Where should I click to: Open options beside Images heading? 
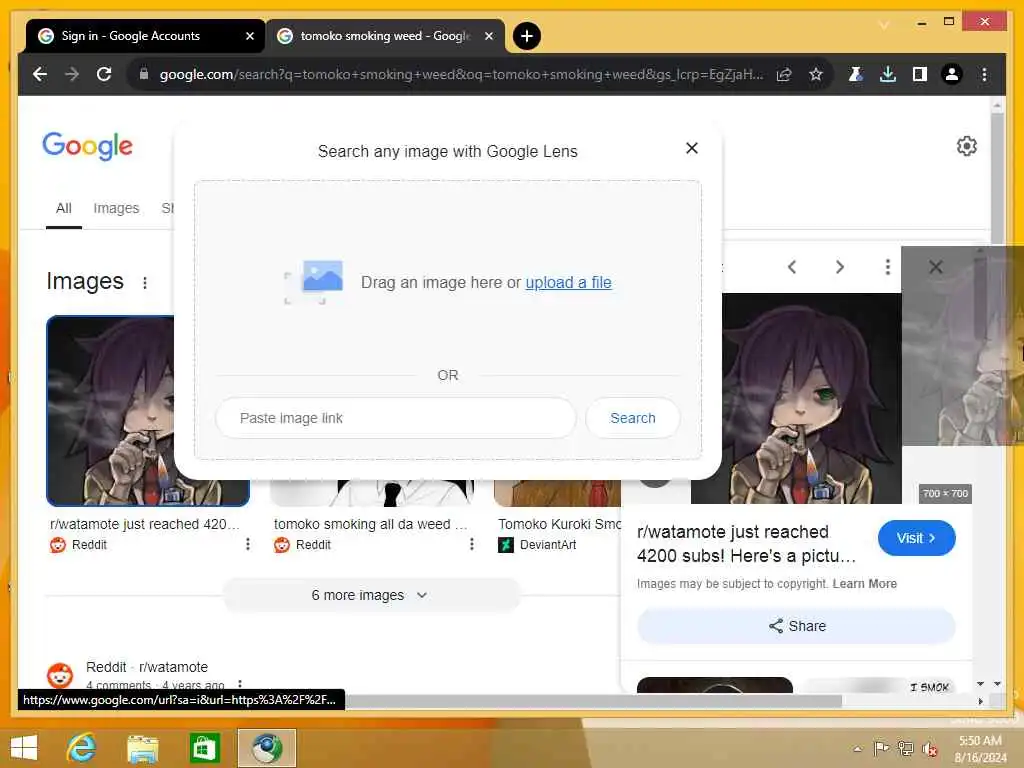(145, 283)
